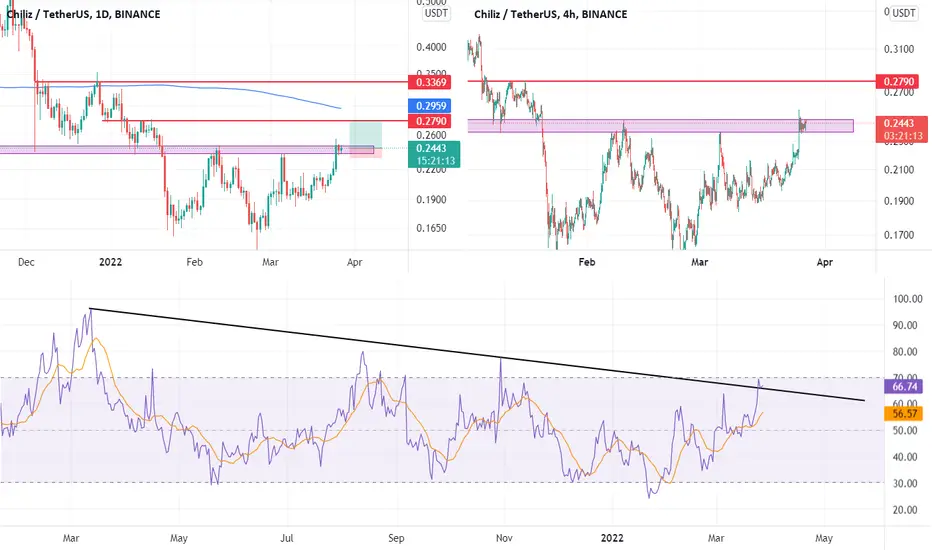Viewport: 932px width, 550px height.
Task: Click the Jul label on the RSI time axis
Action: point(287,538)
